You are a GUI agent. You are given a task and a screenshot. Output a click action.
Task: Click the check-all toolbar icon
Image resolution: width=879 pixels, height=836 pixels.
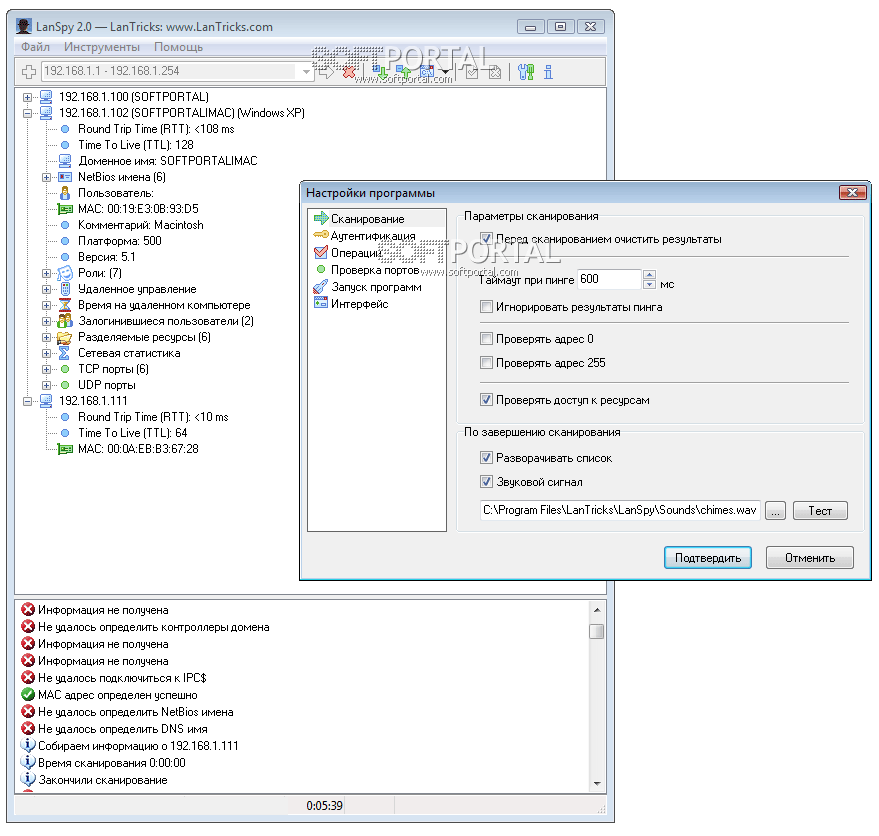pyautogui.click(x=471, y=72)
